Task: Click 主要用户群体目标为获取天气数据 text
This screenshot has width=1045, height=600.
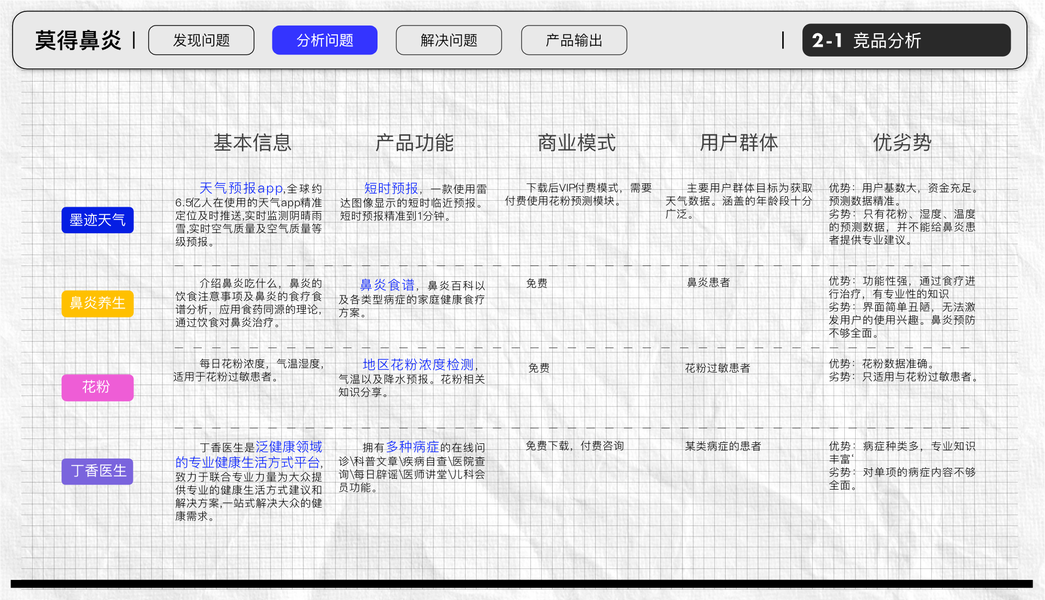Action: pyautogui.click(x=738, y=201)
